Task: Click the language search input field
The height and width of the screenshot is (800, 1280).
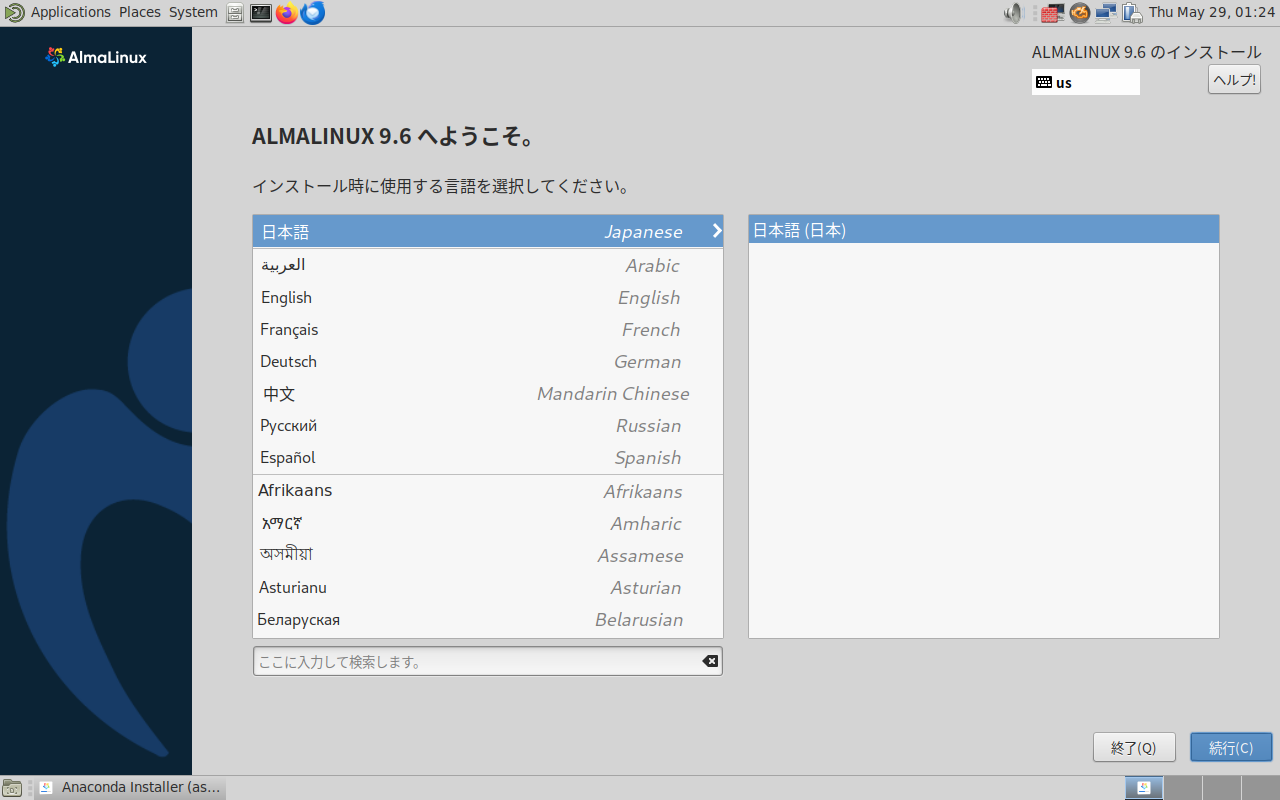Action: pos(488,661)
